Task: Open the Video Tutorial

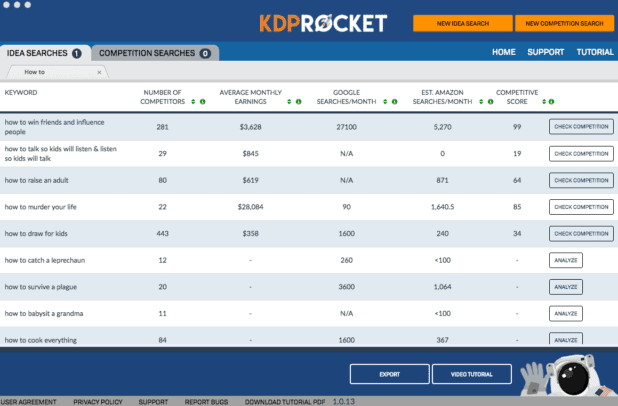Action: point(472,374)
